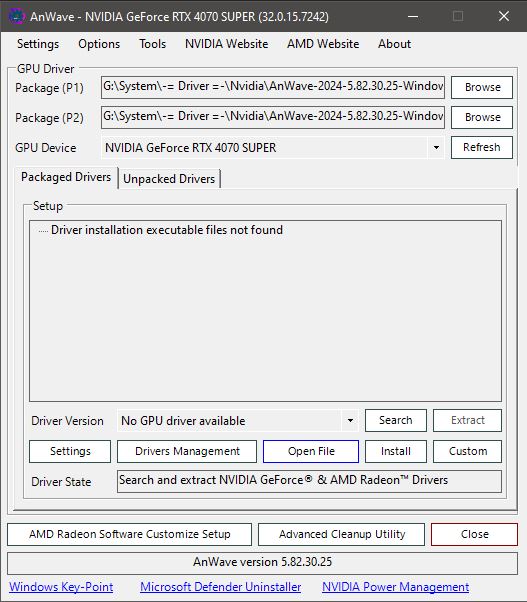527x602 pixels.
Task: Click the Package (P1) path field
Action: coord(273,87)
